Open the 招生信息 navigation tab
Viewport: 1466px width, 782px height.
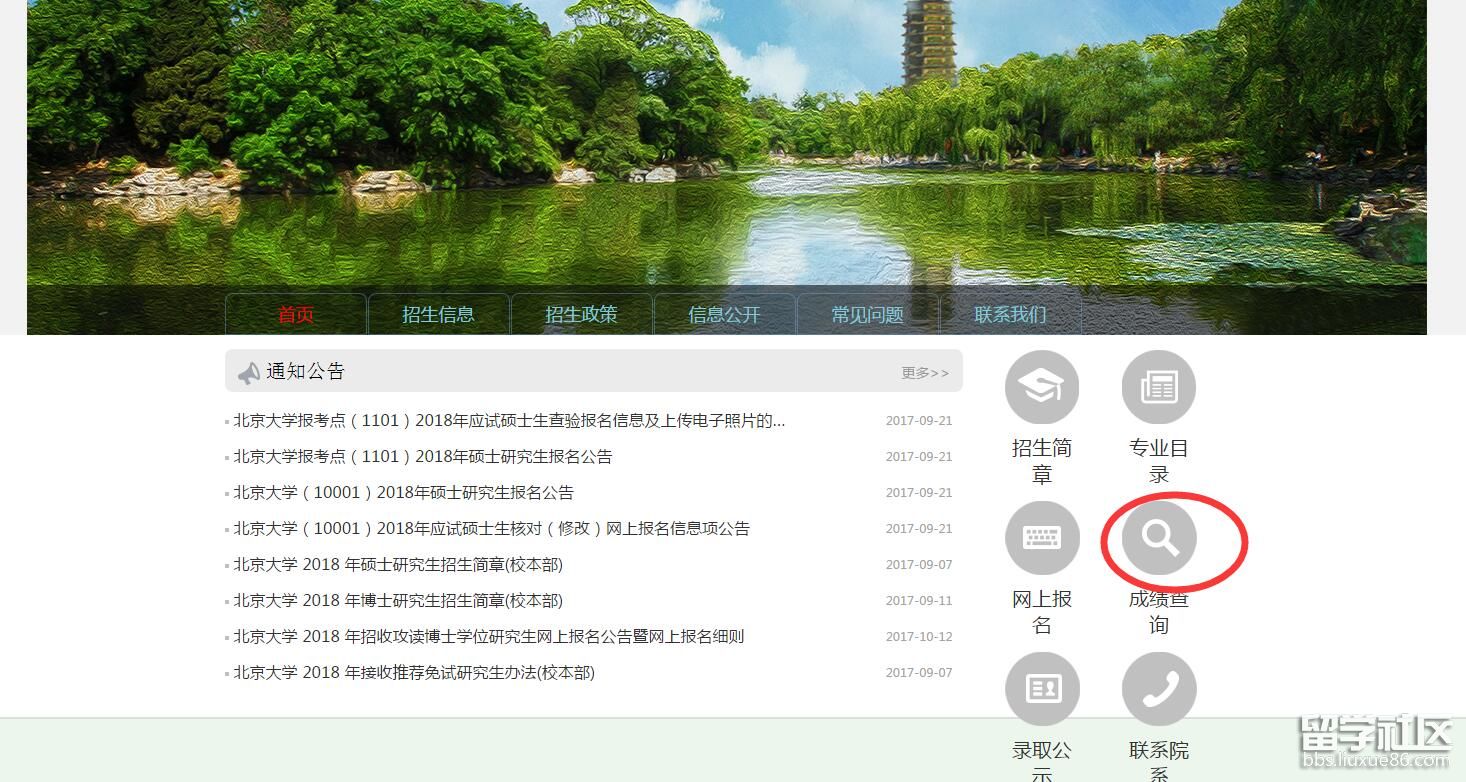[438, 315]
